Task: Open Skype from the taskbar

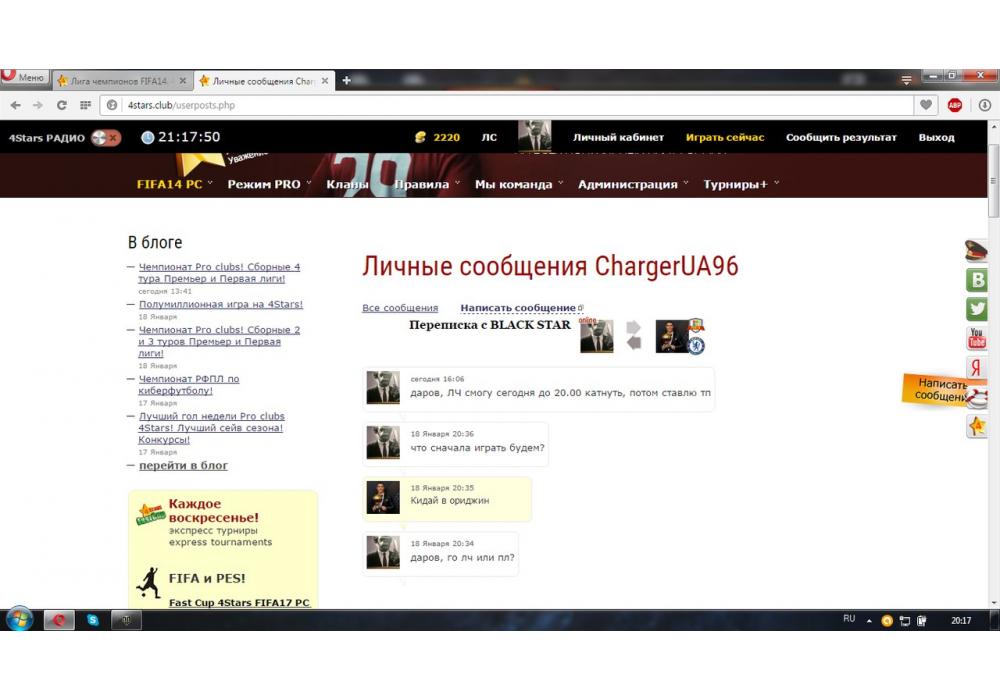Action: (x=93, y=620)
